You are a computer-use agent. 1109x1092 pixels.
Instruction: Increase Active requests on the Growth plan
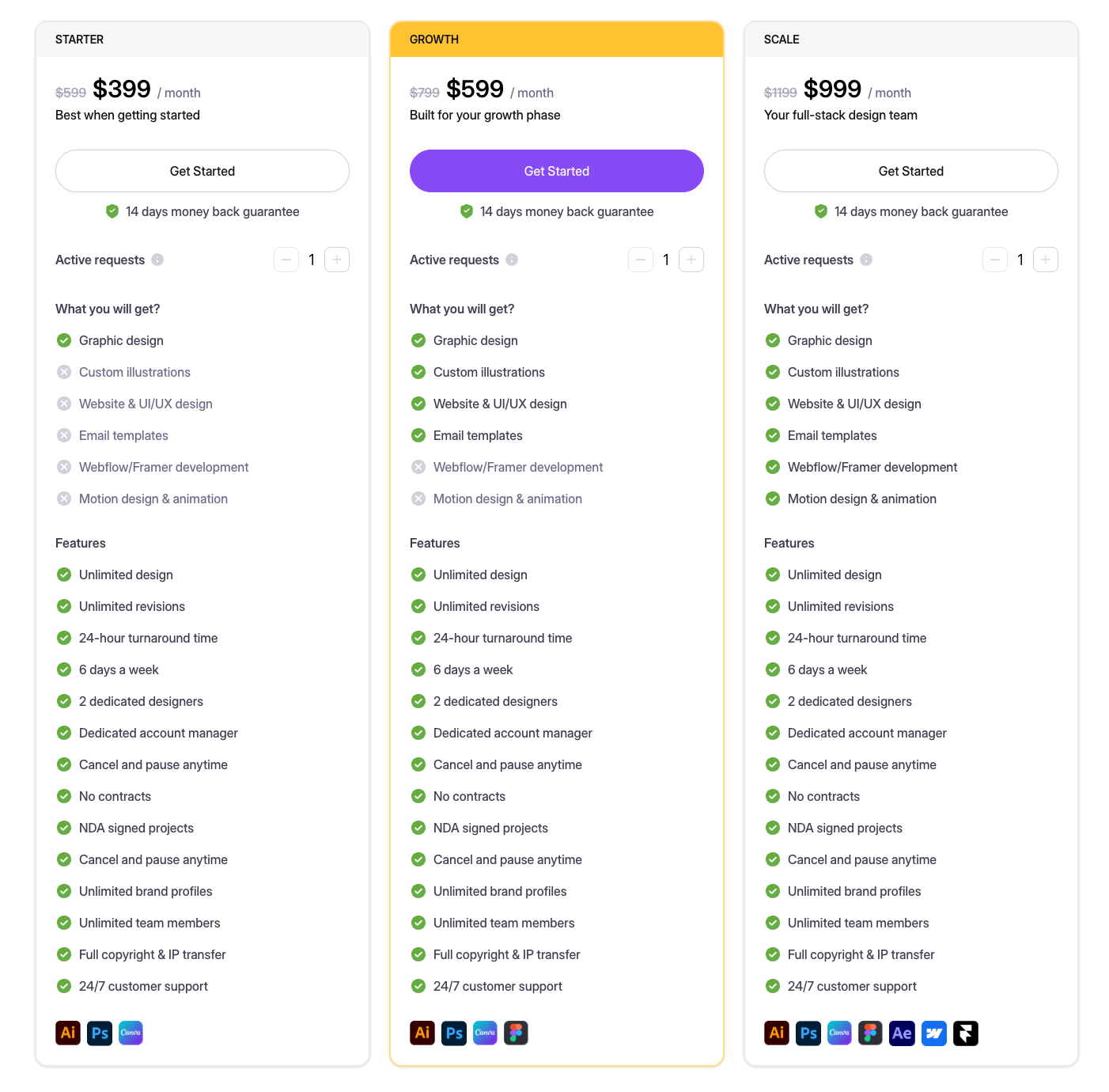(x=691, y=260)
